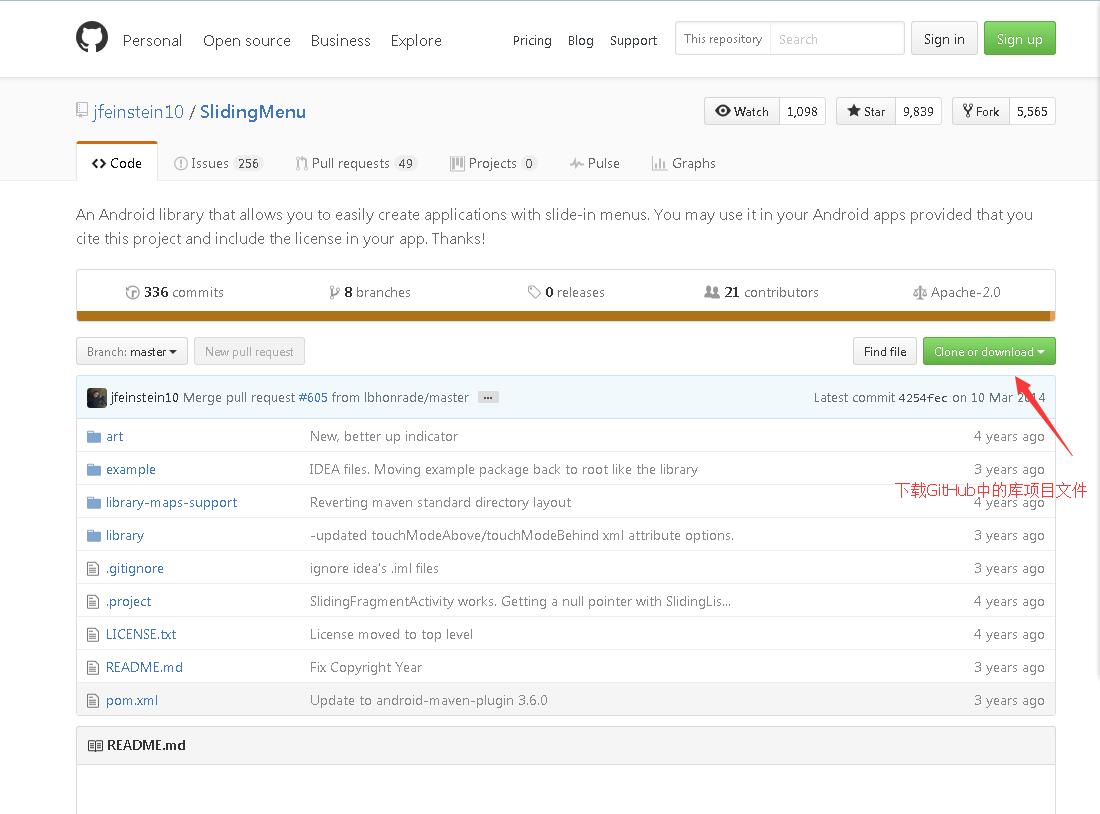Click the folder icon next to art
1100x814 pixels.
pyautogui.click(x=94, y=437)
